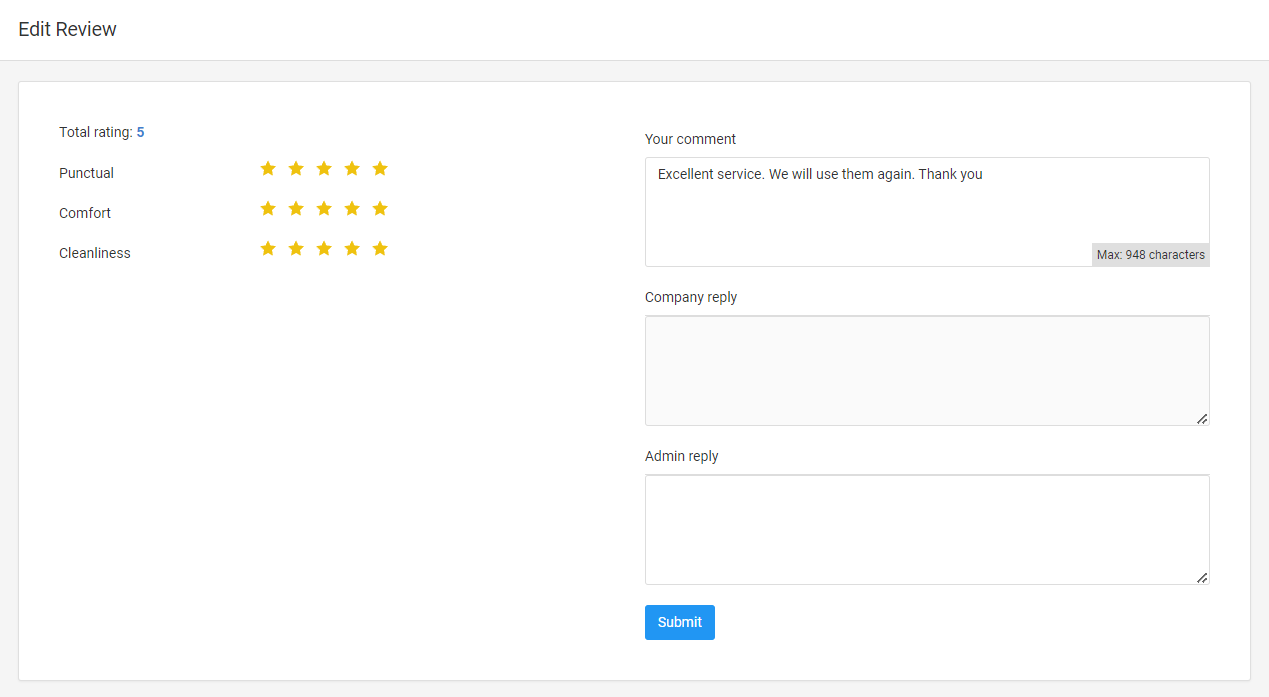This screenshot has width=1269, height=697.
Task: Rate Comfort five stars
Action: [x=380, y=209]
